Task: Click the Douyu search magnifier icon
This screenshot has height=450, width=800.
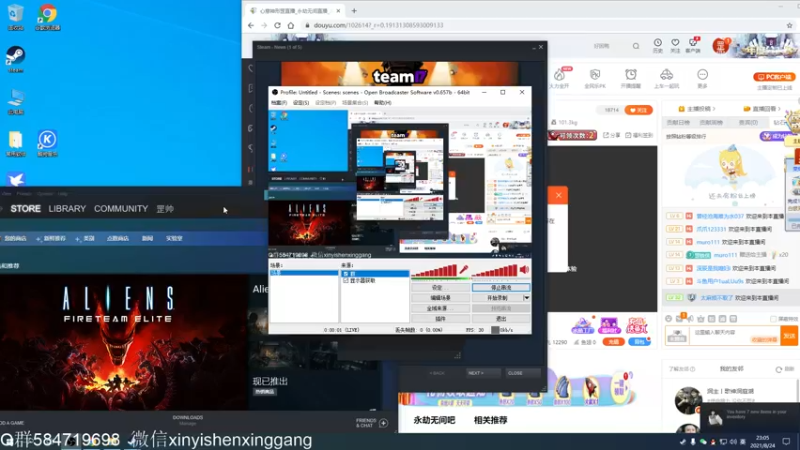Action: (636, 46)
